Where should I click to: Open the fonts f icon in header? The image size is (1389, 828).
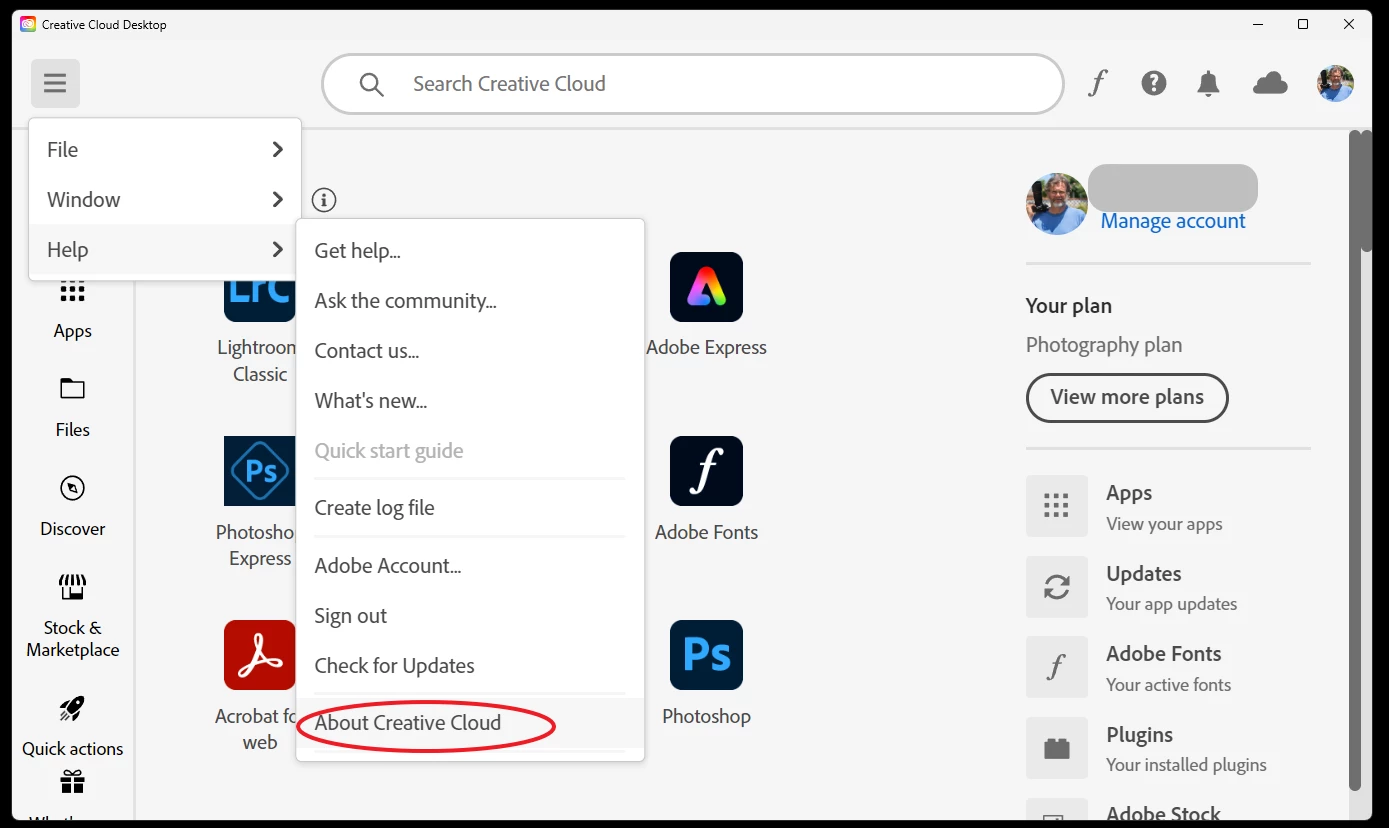tap(1098, 83)
